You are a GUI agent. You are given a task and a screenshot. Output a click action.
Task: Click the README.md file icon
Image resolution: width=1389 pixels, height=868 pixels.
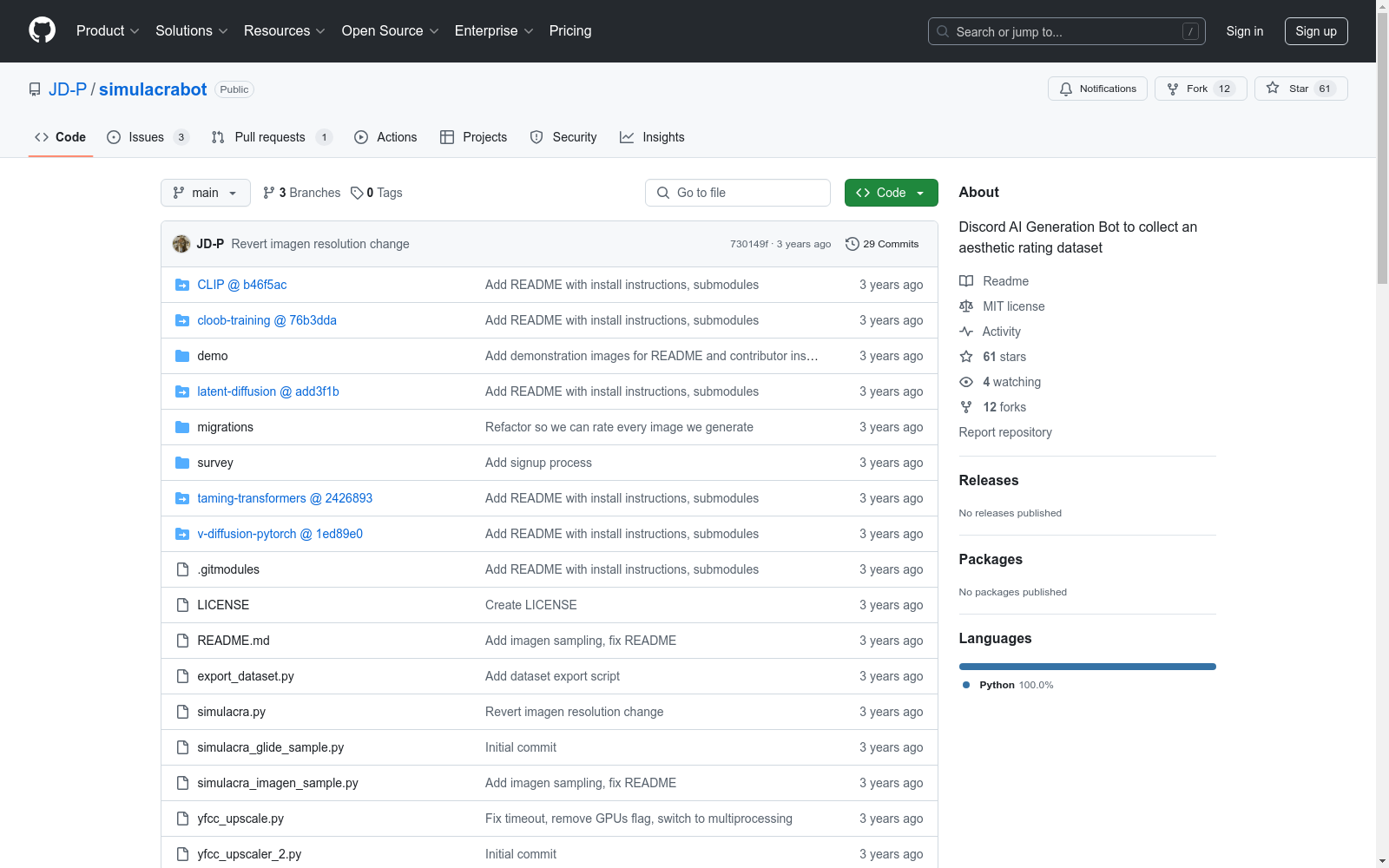(x=182, y=641)
